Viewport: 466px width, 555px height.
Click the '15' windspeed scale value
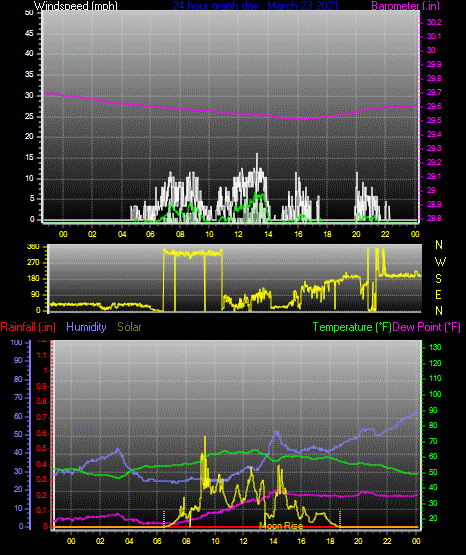pos(29,157)
